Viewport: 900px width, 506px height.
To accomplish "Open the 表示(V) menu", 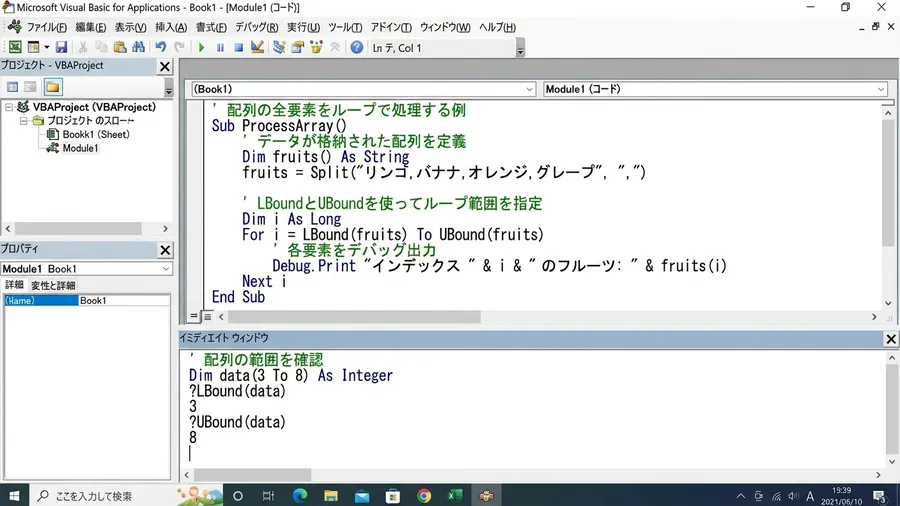I will pos(130,27).
